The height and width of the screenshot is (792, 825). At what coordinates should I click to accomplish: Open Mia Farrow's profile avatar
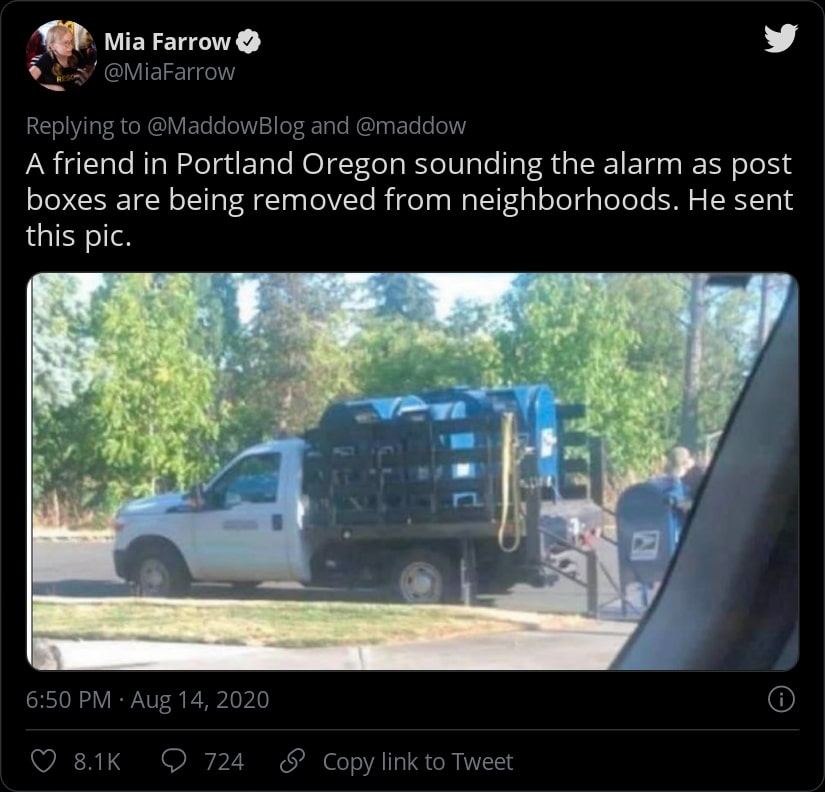point(61,55)
